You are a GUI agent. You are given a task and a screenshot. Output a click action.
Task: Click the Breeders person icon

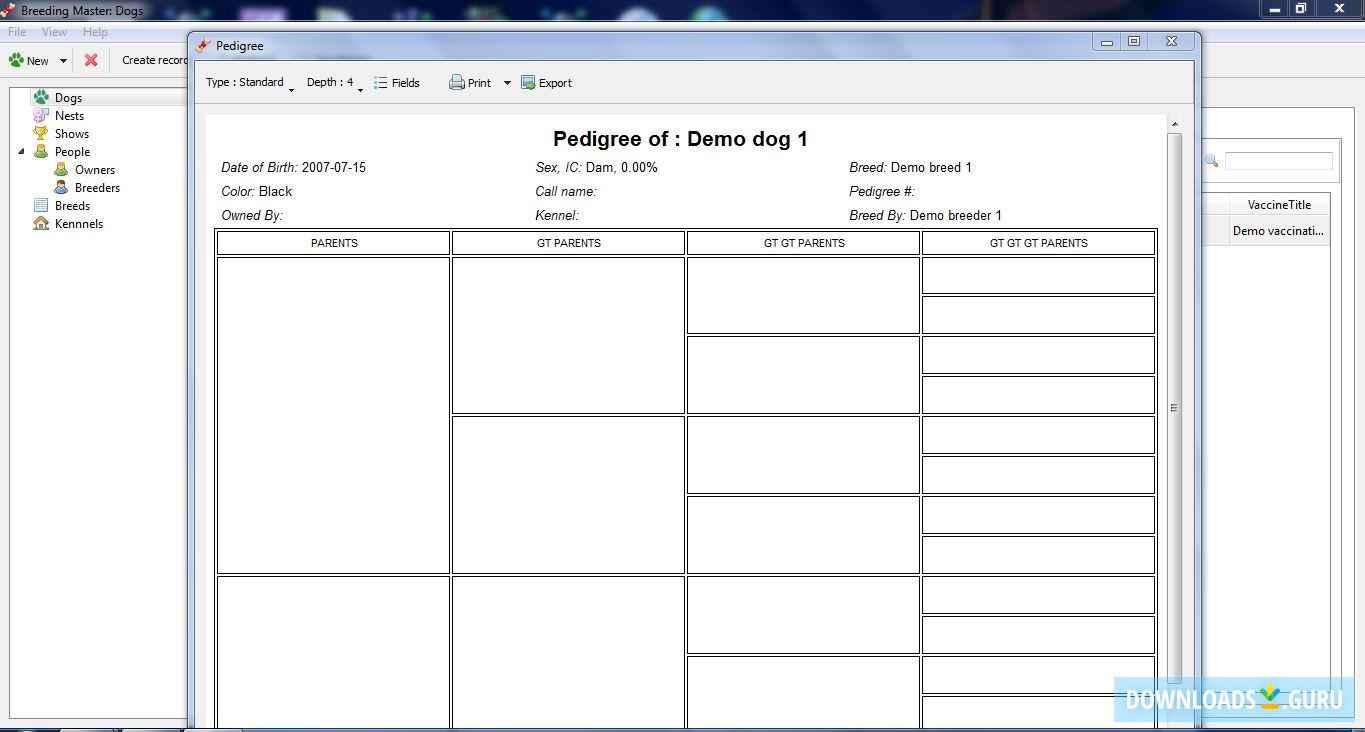61,187
